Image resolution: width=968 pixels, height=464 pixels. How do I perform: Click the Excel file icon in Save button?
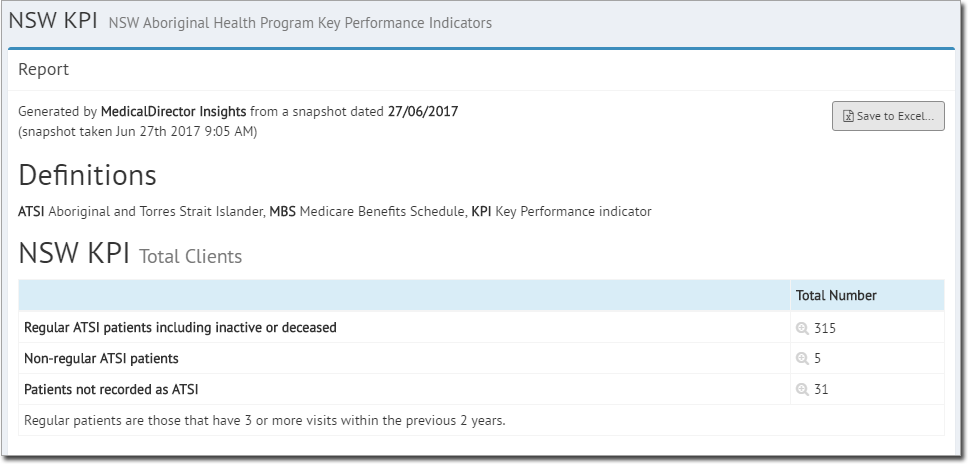pyautogui.click(x=848, y=117)
